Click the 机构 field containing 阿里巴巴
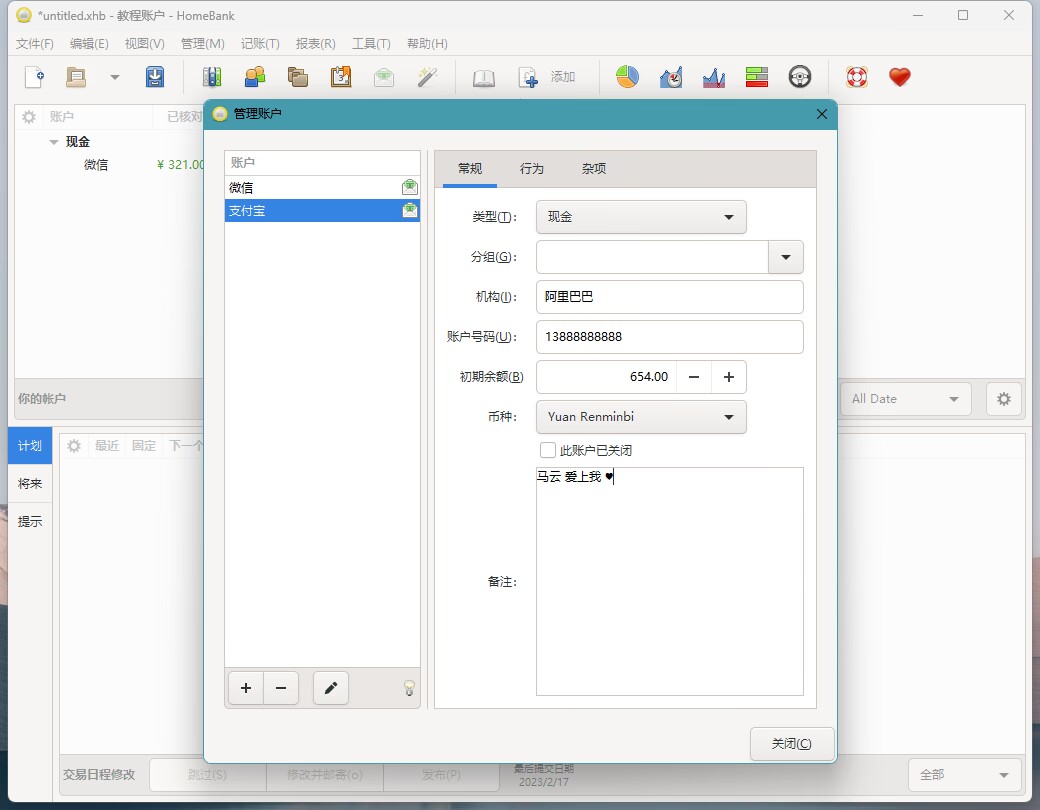1040x810 pixels. [669, 297]
